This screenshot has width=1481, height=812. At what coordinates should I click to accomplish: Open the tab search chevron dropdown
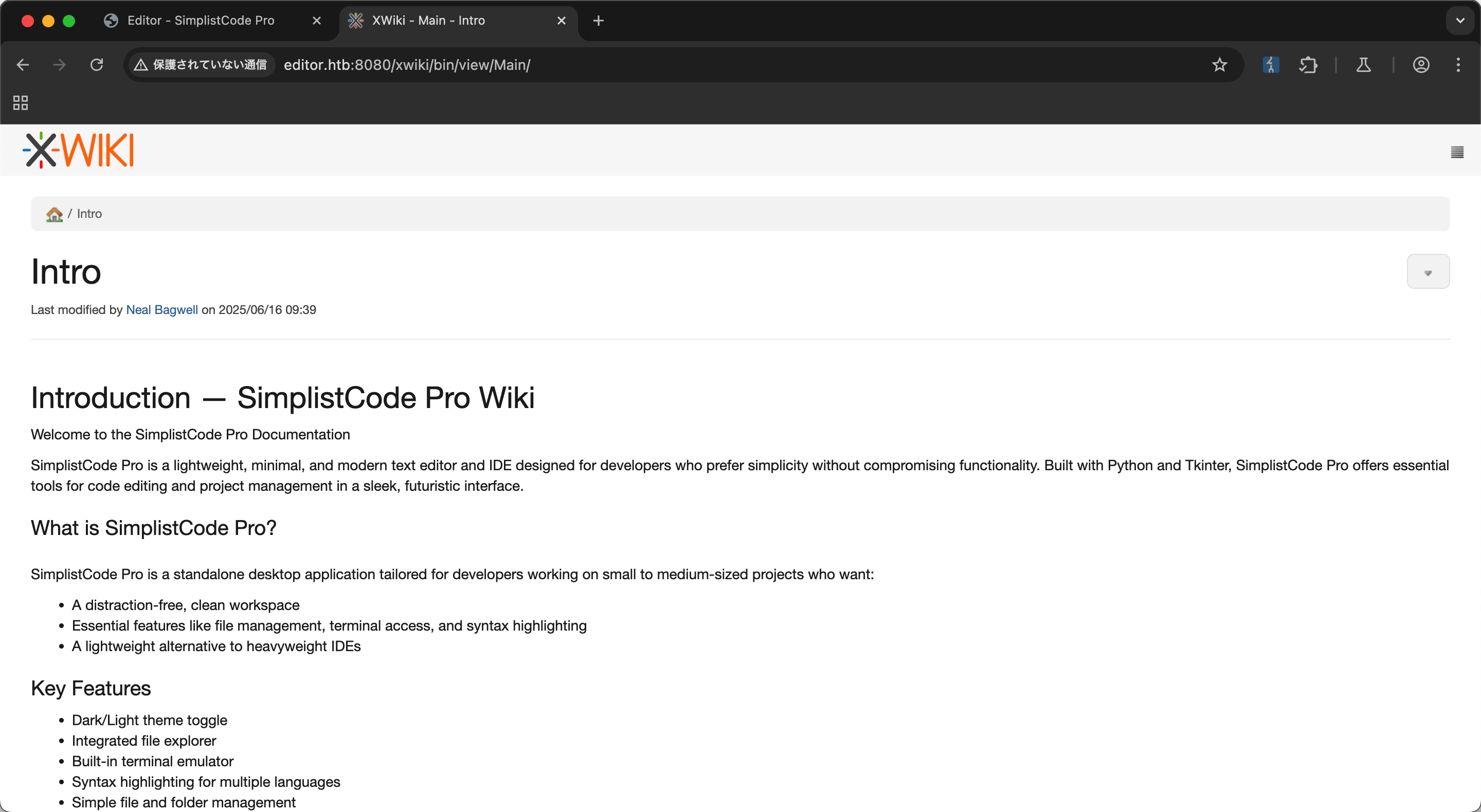click(x=1460, y=21)
